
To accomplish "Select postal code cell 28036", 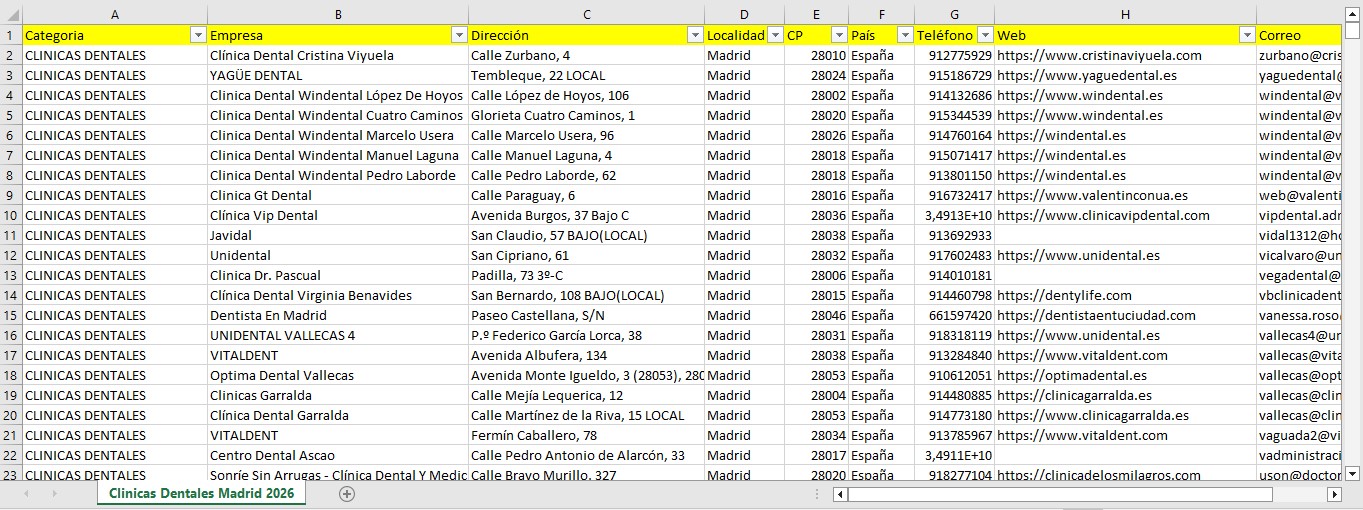I will click(816, 215).
